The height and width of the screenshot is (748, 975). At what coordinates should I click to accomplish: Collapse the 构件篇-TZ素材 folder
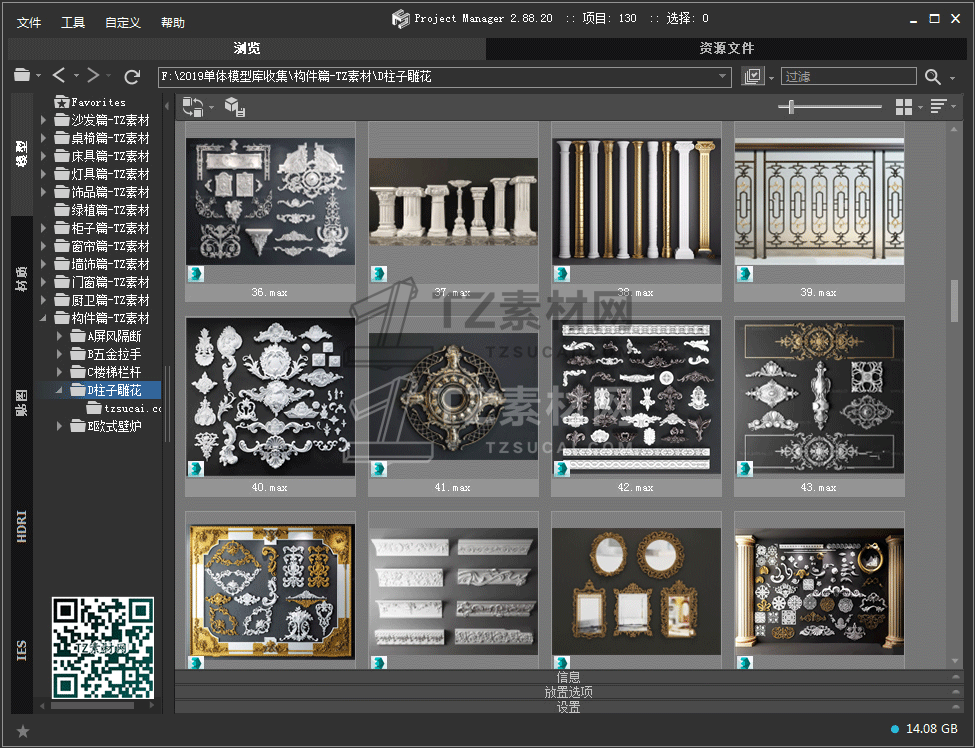pos(44,318)
